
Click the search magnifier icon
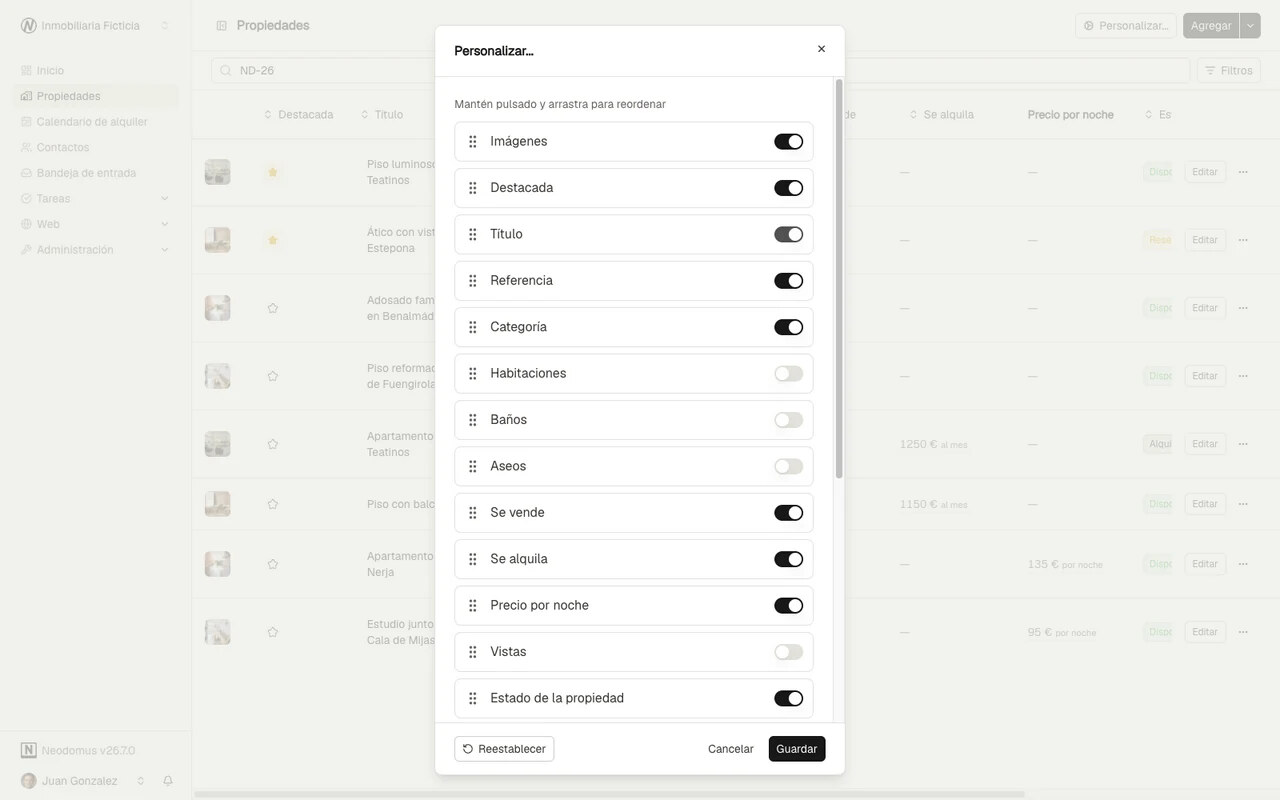[x=226, y=71]
